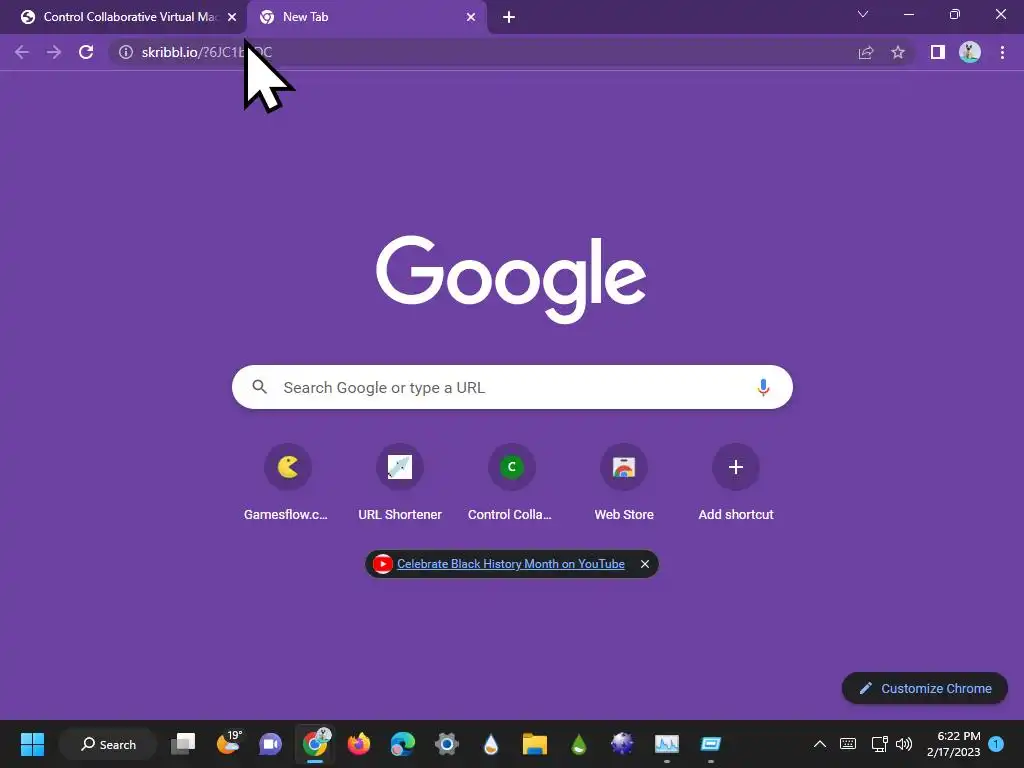
Task: Open the clock showing 6:22 PM
Action: (x=953, y=744)
